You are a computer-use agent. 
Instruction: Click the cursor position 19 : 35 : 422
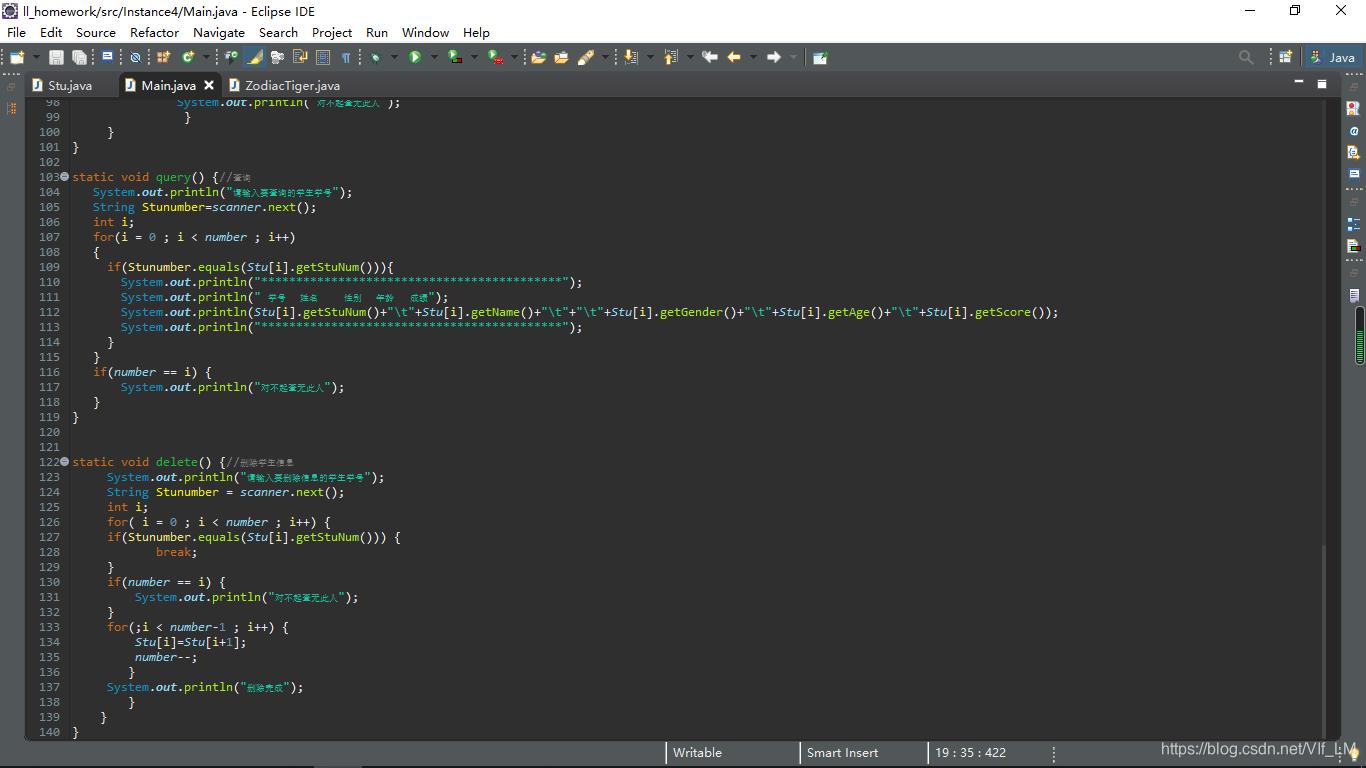tap(971, 753)
